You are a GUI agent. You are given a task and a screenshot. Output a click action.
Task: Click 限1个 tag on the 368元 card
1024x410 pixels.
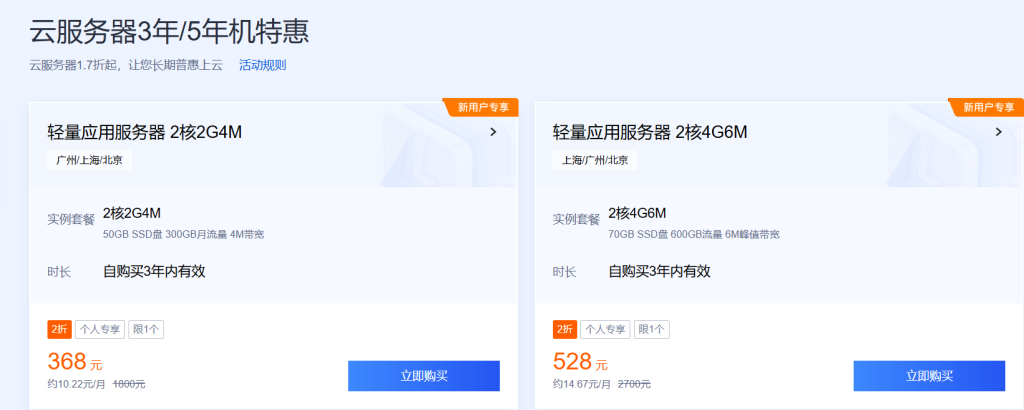146,330
